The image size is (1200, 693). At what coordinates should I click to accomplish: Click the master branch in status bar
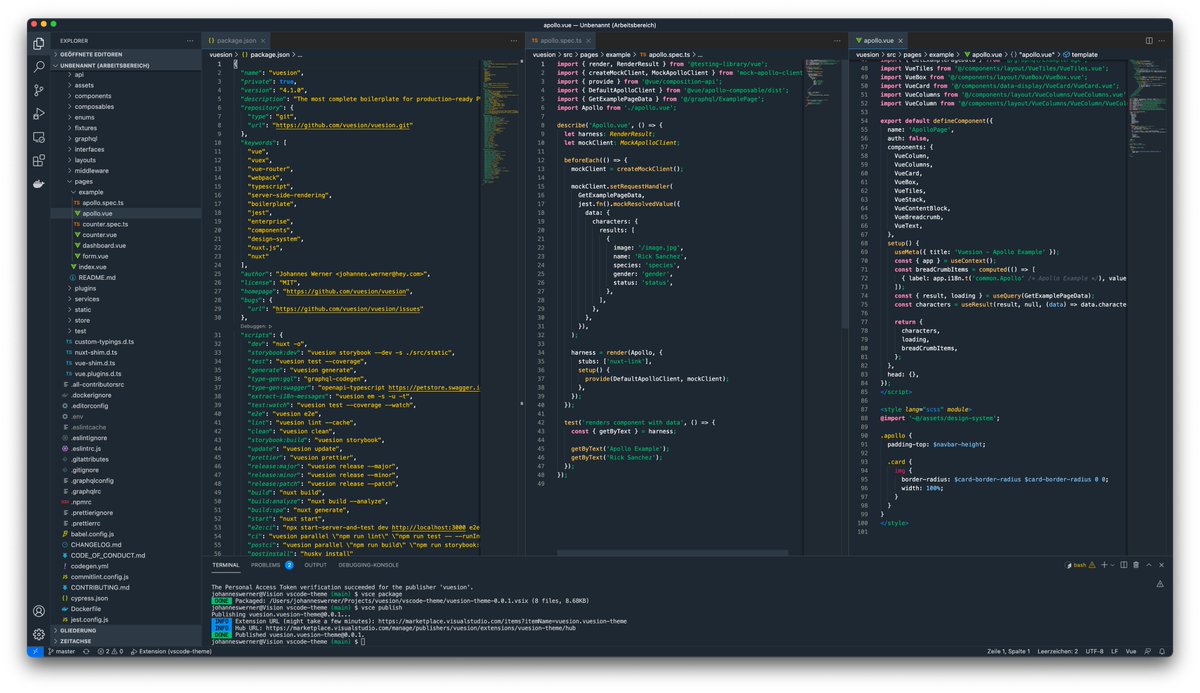pos(62,651)
